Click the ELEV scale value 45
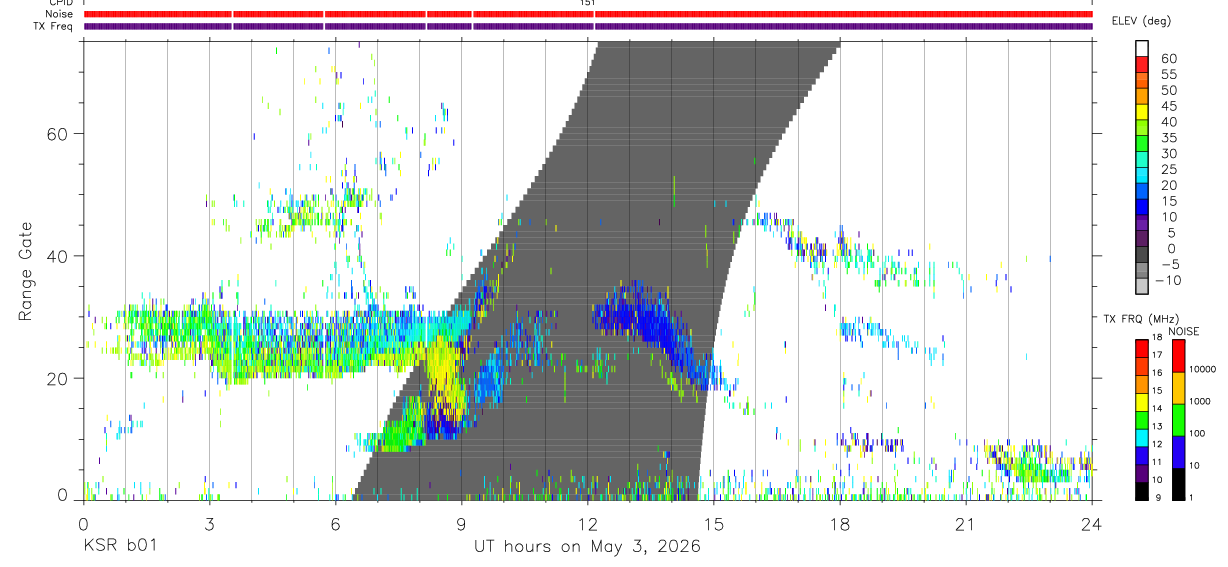Image resolution: width=1228 pixels, height=567 pixels. tap(1168, 106)
